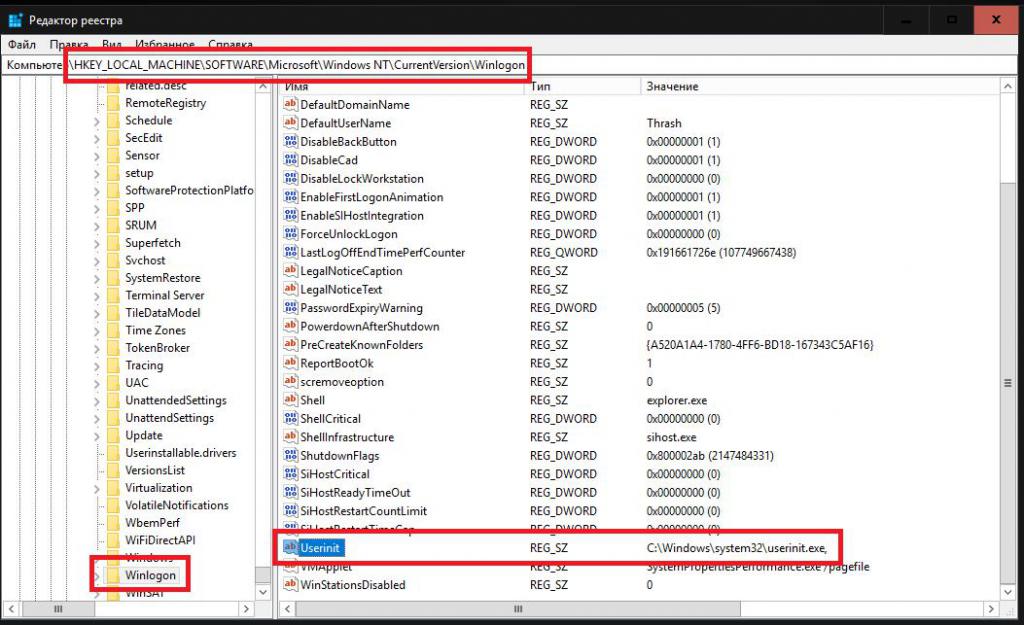
Task: Sort by the Имя column header
Action: pos(403,86)
